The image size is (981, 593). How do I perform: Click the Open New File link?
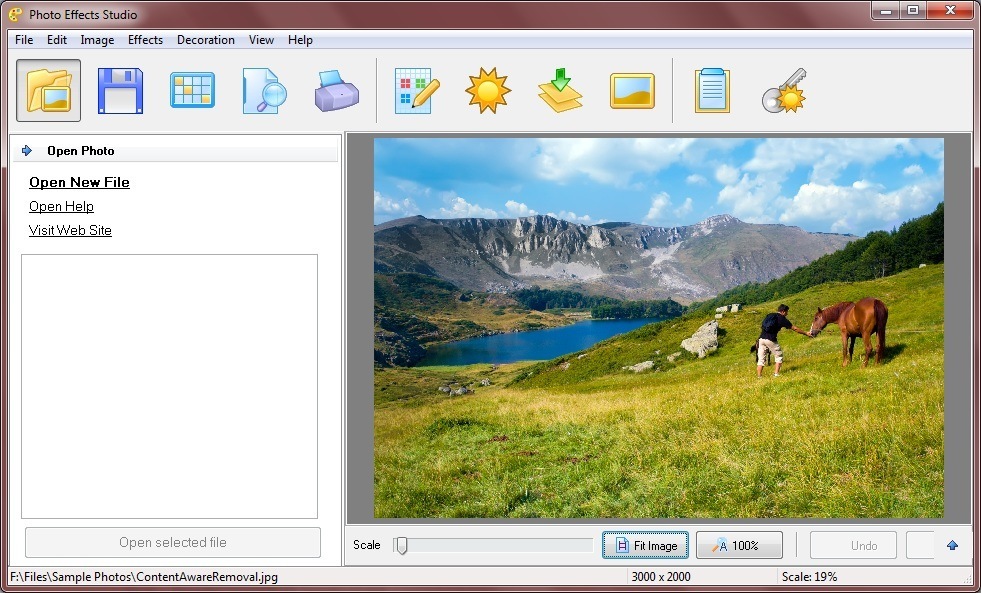tap(79, 182)
